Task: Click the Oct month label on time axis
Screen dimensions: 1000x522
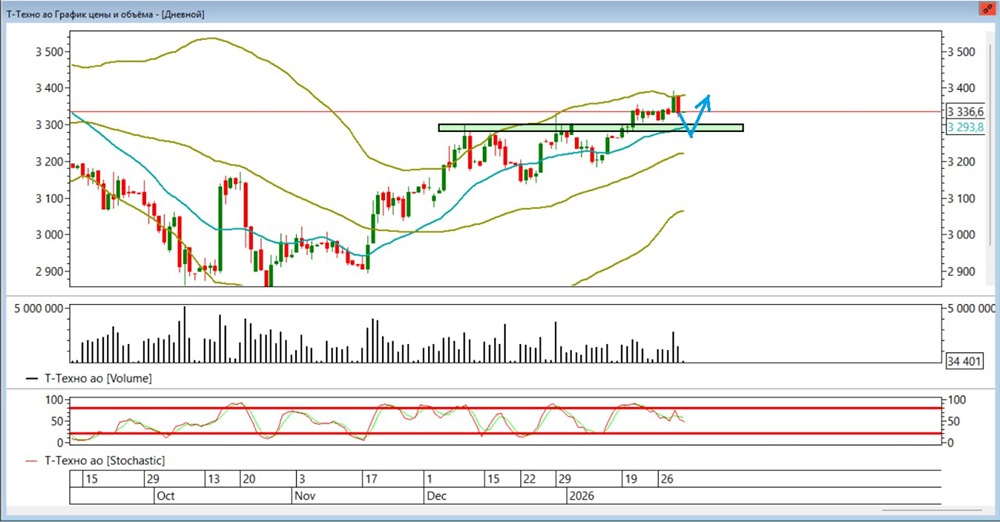Action: [x=165, y=496]
